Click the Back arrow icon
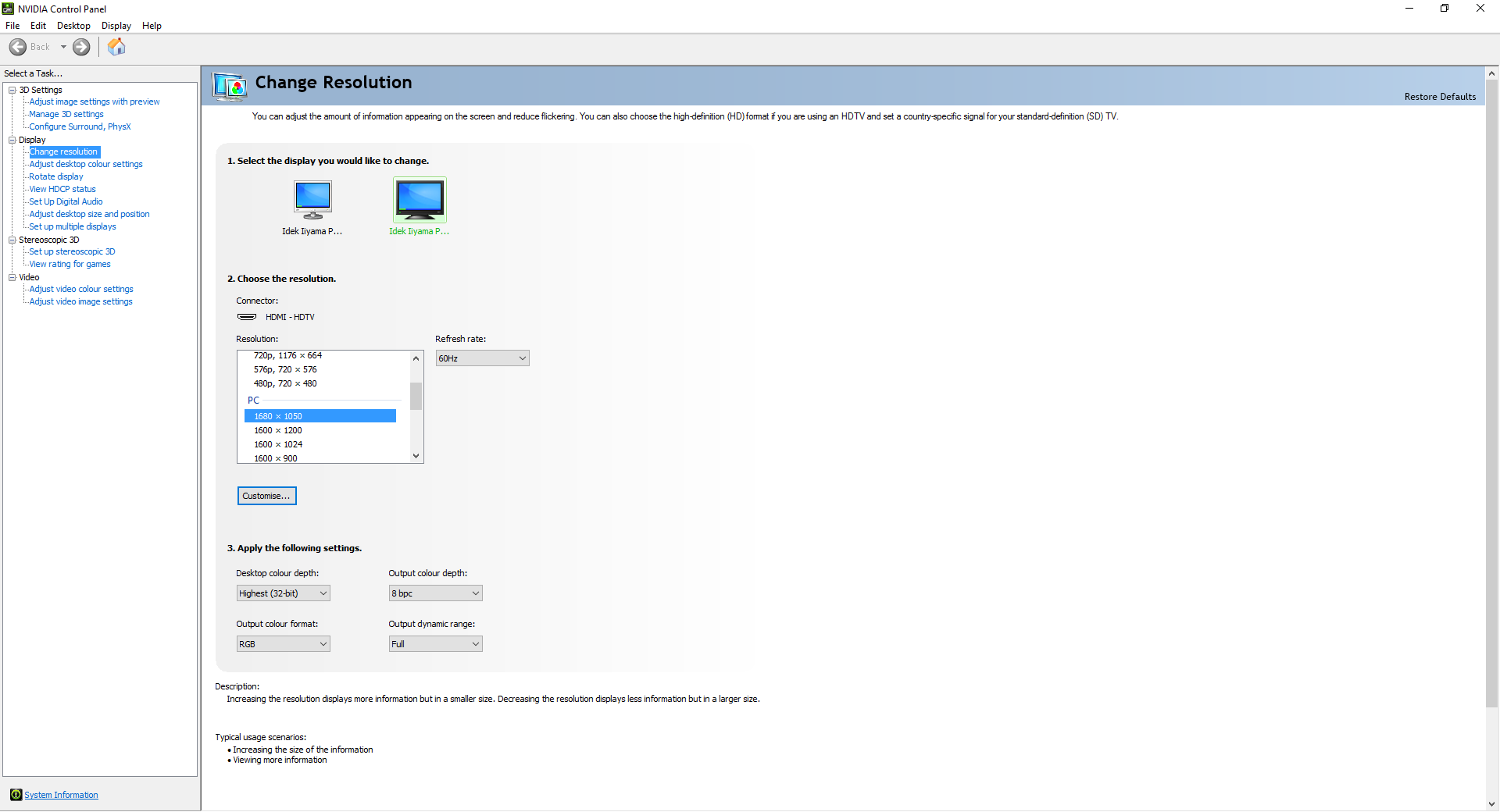The width and height of the screenshot is (1500, 812). pyautogui.click(x=18, y=47)
